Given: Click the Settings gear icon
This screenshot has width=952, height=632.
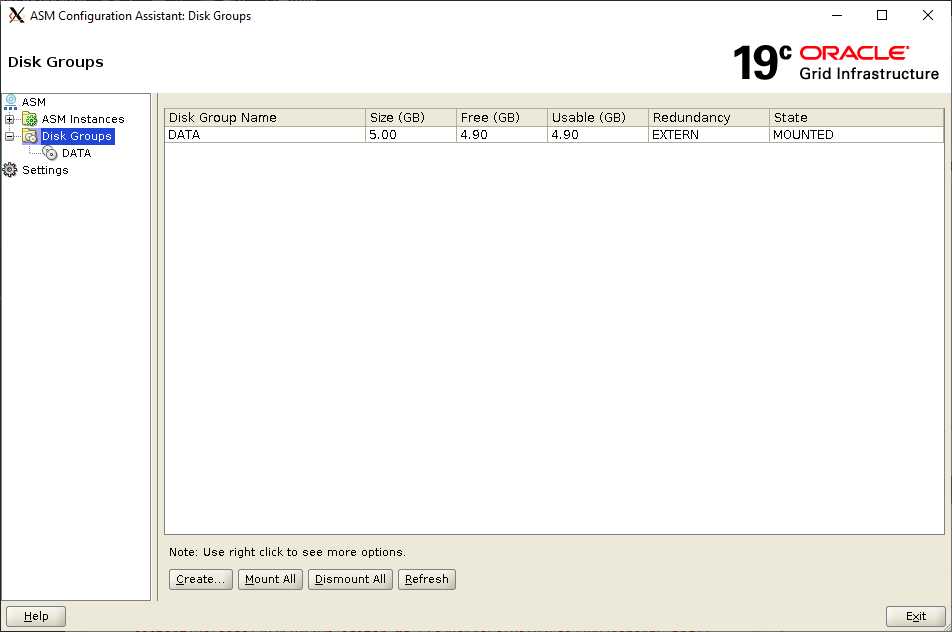Looking at the screenshot, I should click(10, 170).
